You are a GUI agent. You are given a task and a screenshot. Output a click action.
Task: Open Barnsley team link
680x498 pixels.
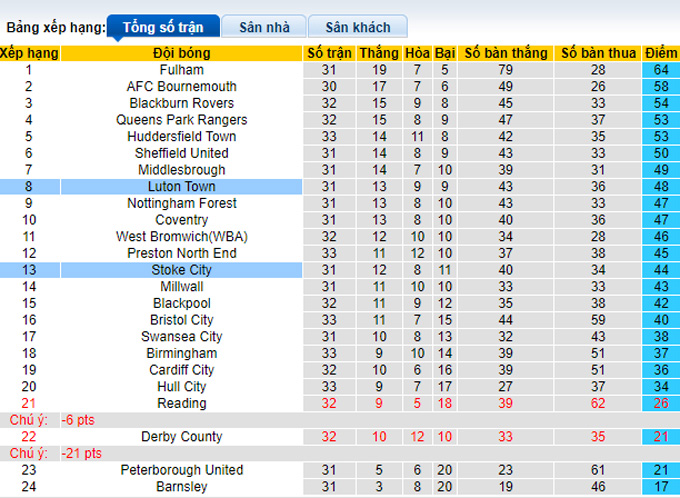tap(181, 487)
